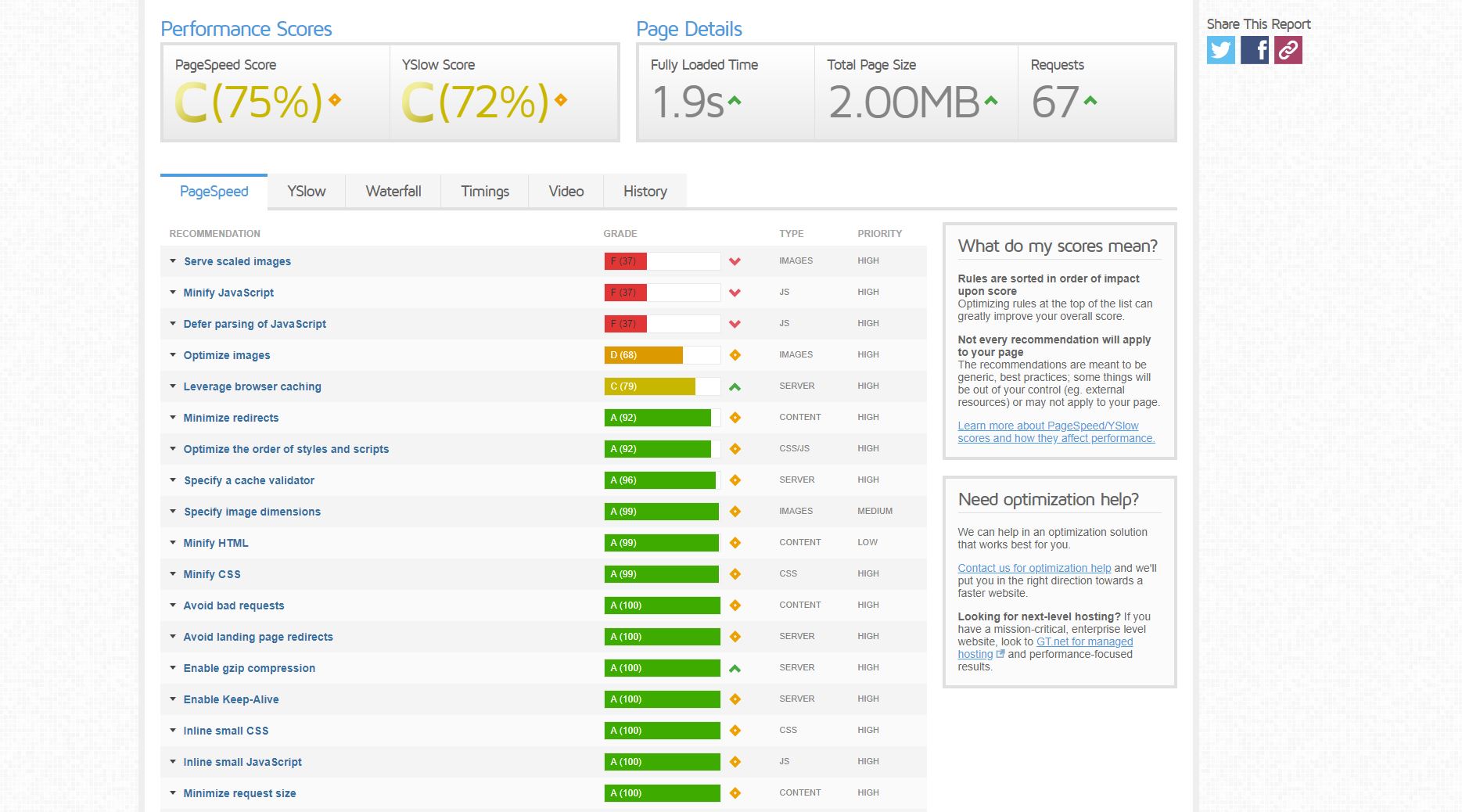
Task: Click orange diamond icon next to YSlow Score
Action: (561, 100)
